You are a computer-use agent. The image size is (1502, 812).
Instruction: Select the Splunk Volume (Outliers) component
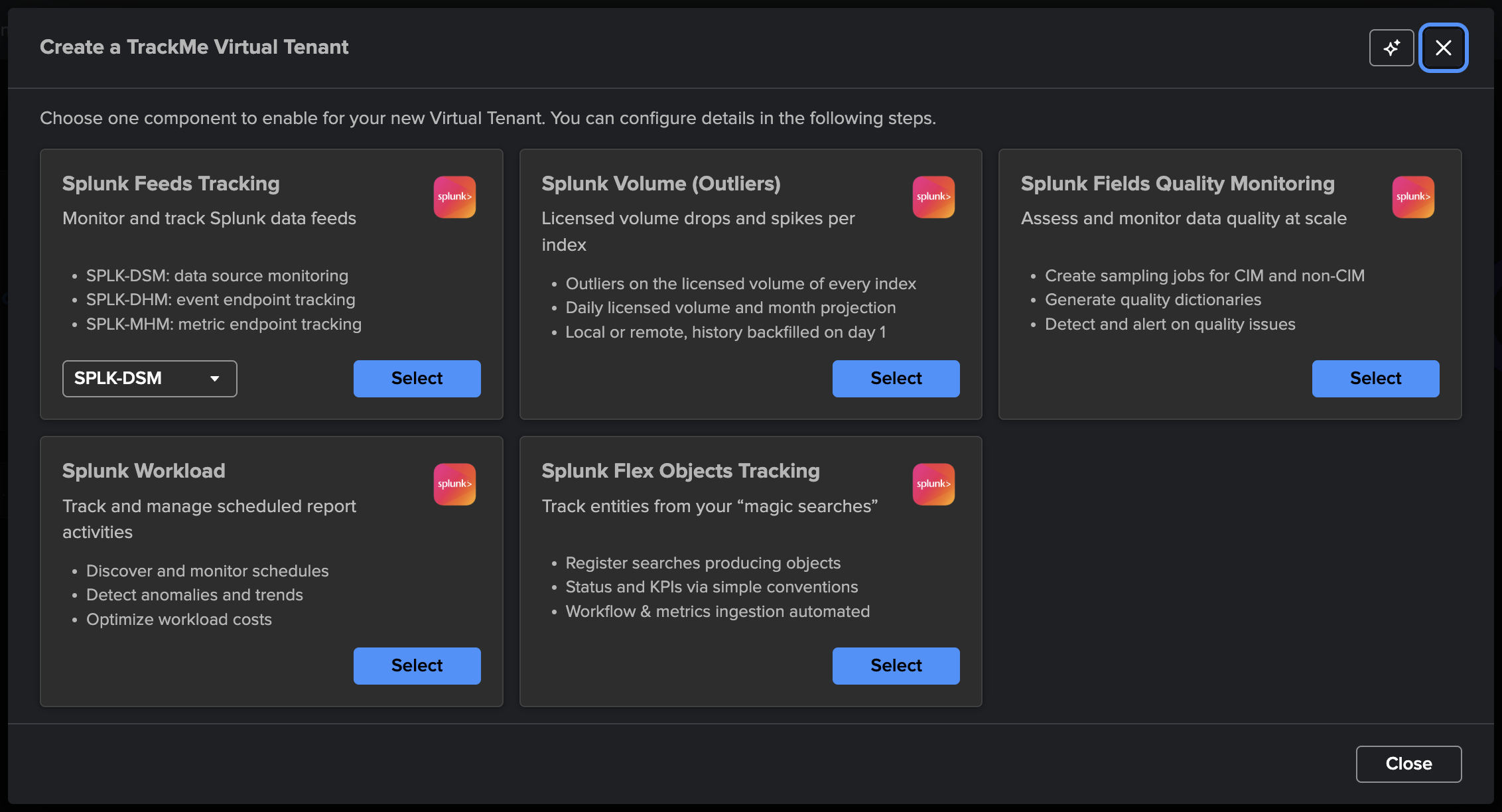point(896,379)
